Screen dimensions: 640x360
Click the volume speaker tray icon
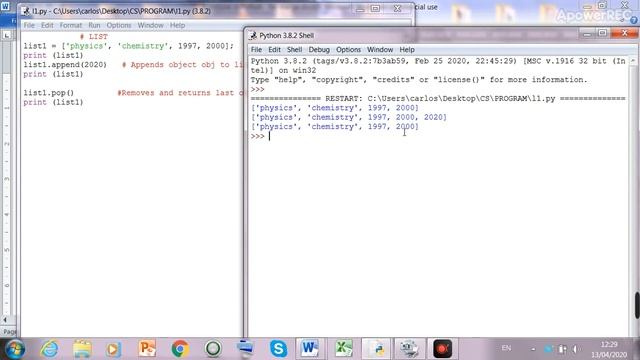pos(575,349)
